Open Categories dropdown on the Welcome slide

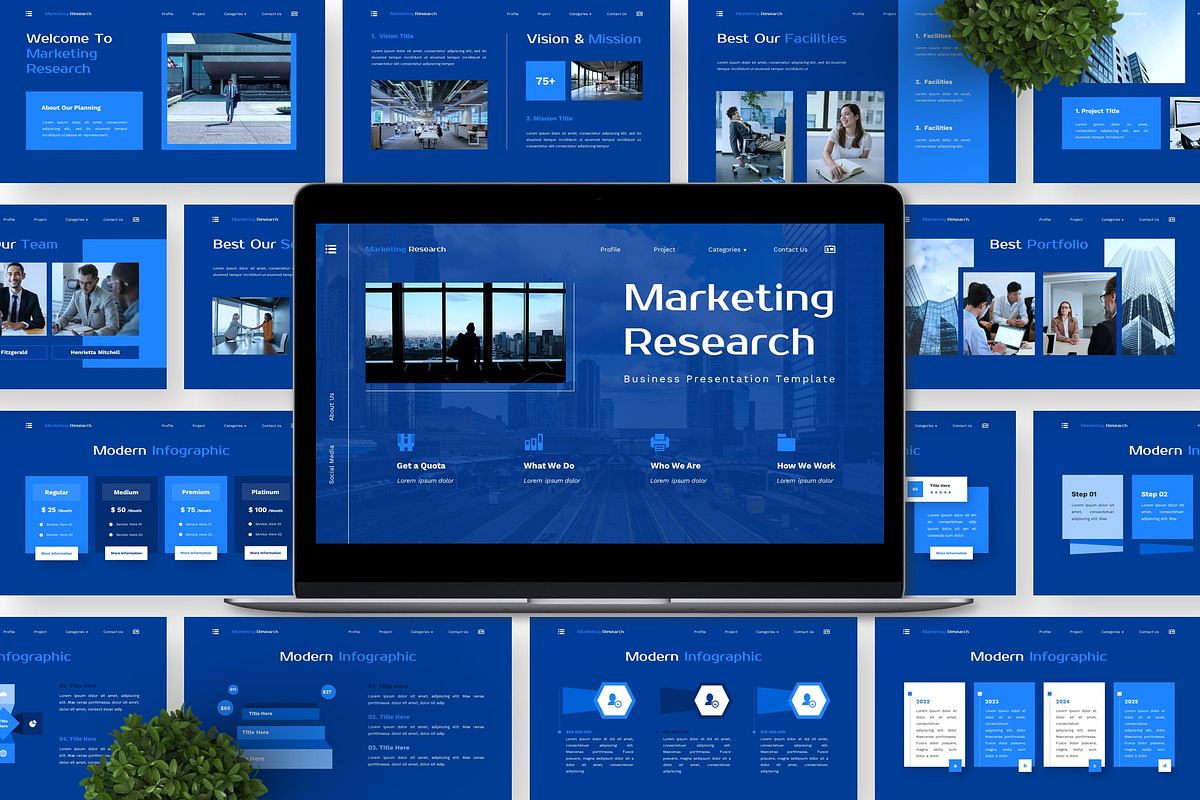237,14
